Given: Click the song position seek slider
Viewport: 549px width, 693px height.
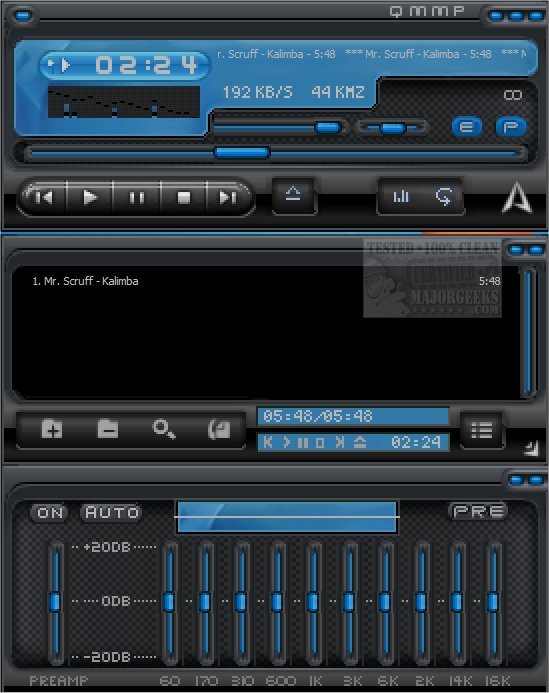Looking at the screenshot, I should click(274, 153).
